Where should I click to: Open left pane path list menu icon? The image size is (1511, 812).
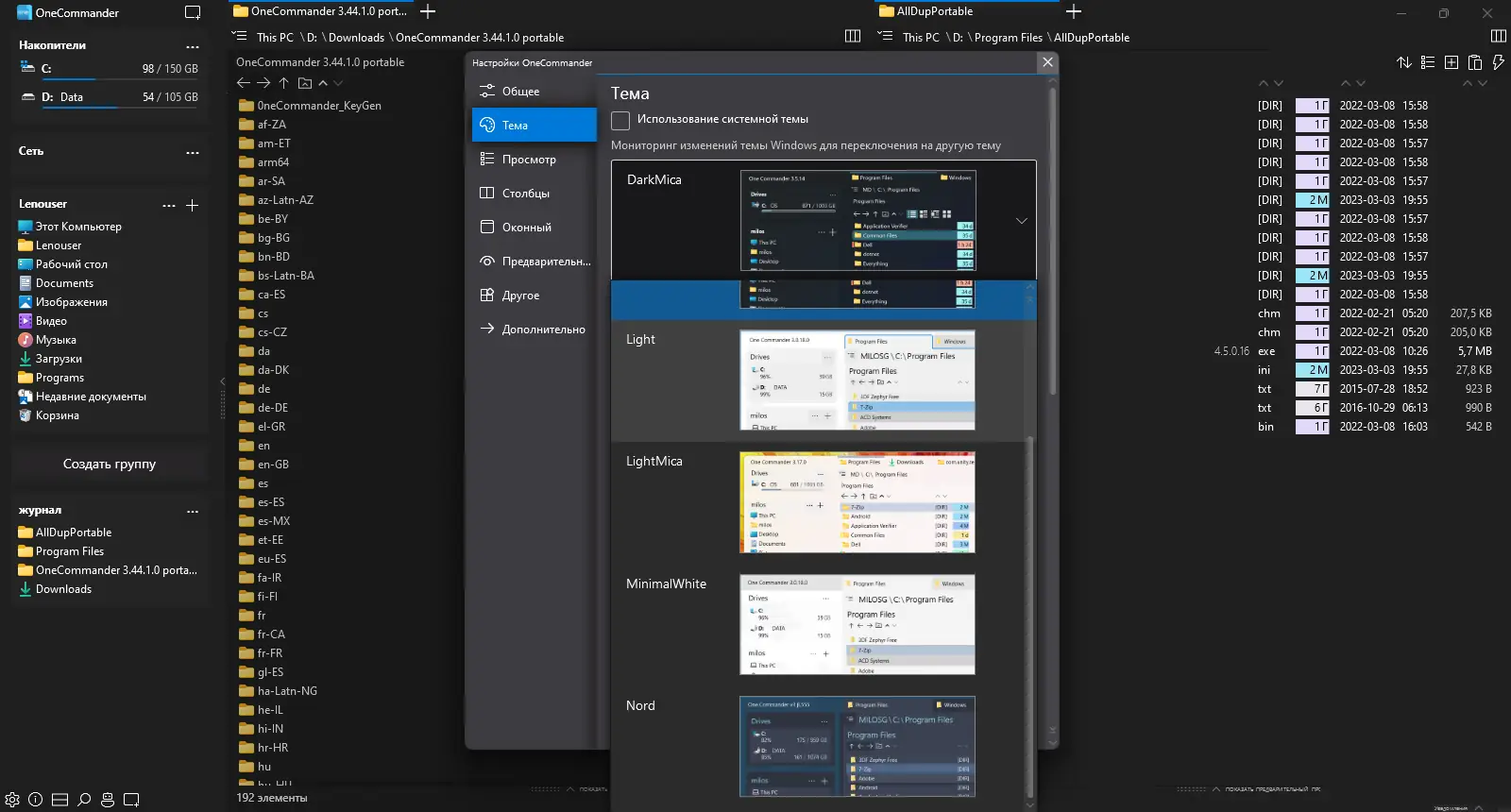(239, 36)
